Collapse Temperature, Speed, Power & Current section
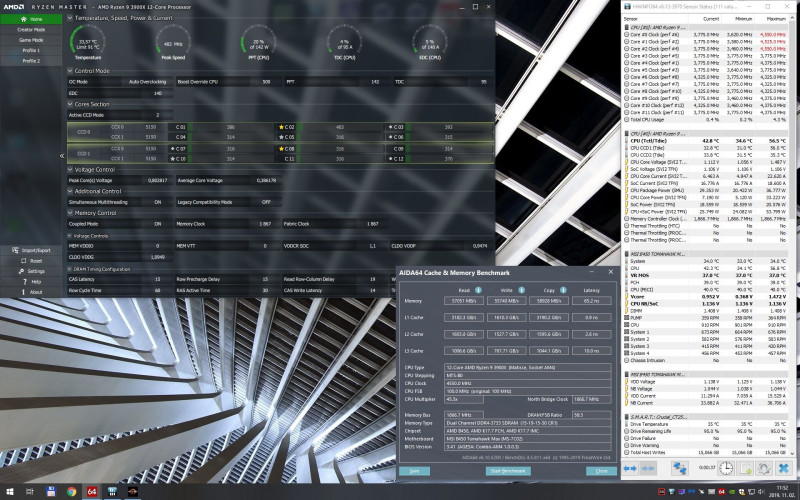This screenshot has height=500, width=800. coord(70,18)
